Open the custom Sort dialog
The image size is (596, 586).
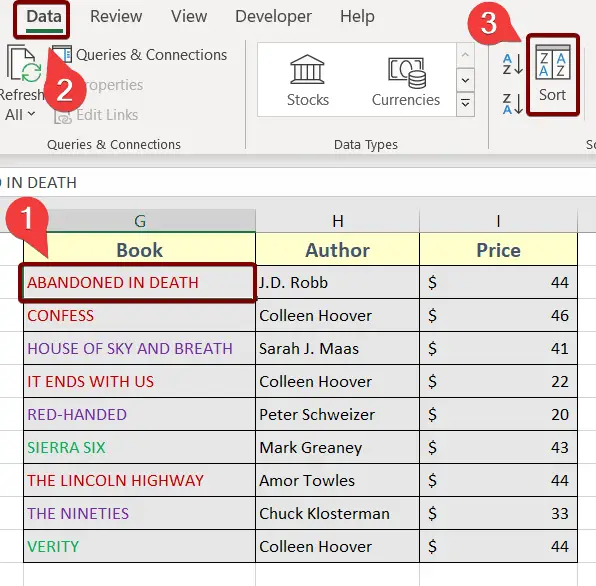553,75
